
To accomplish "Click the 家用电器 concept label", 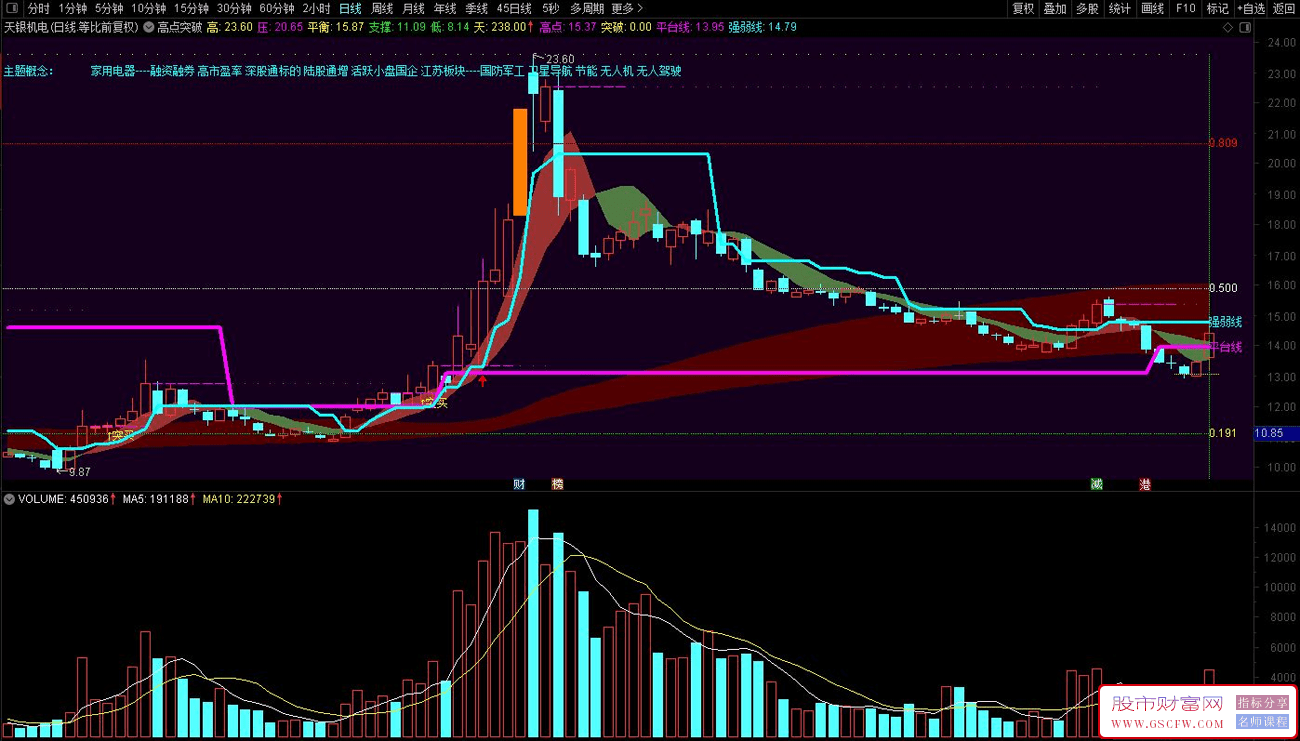I will (x=112, y=71).
